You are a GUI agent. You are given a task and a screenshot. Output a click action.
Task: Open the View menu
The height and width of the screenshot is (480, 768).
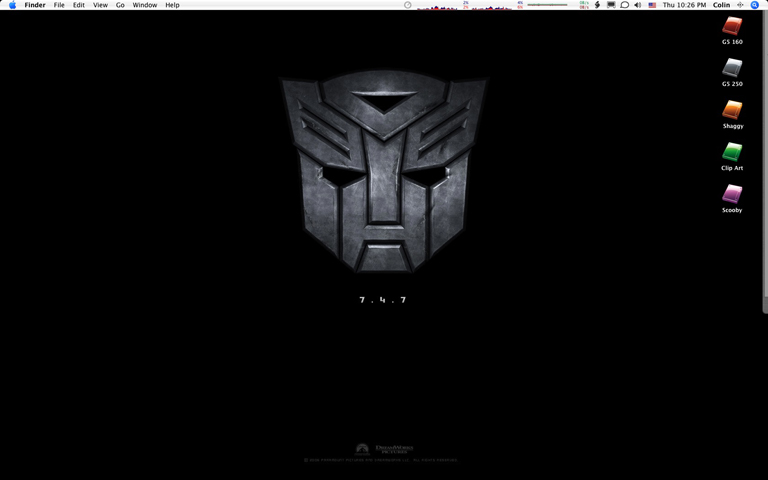[100, 5]
